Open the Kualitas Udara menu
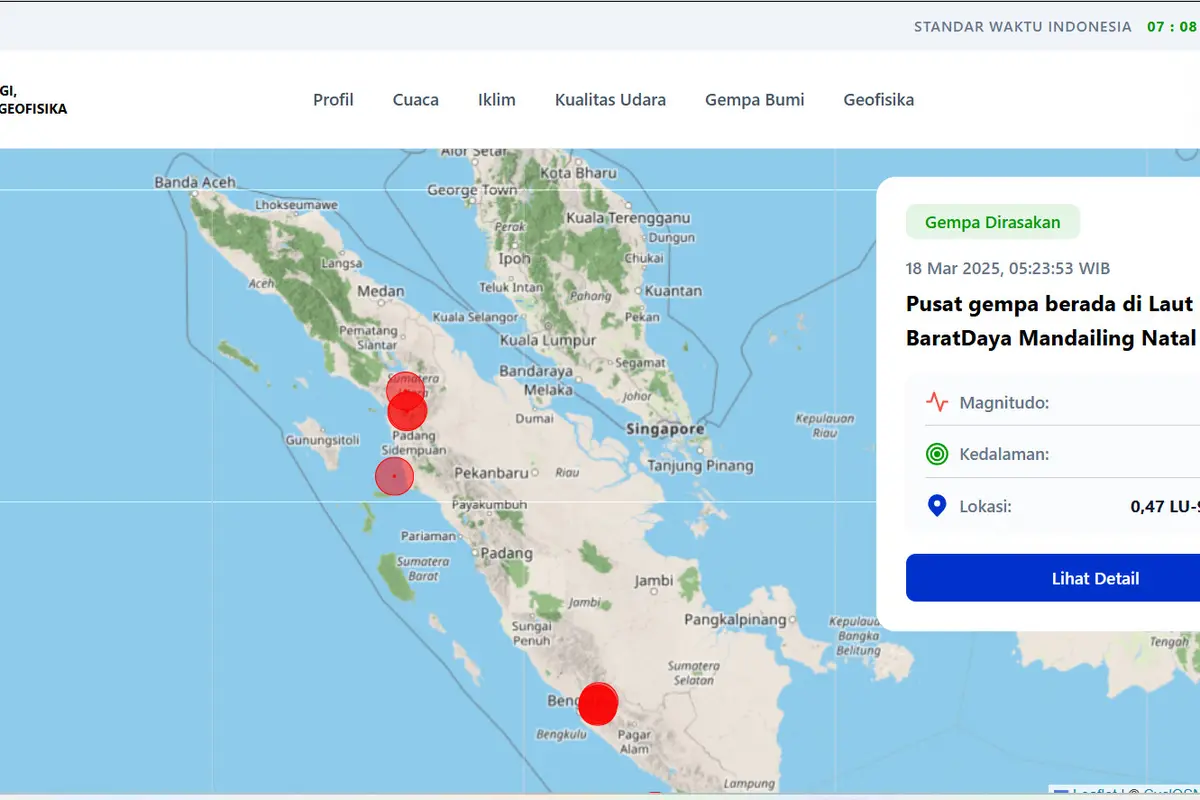Viewport: 1200px width, 800px height. (x=610, y=100)
